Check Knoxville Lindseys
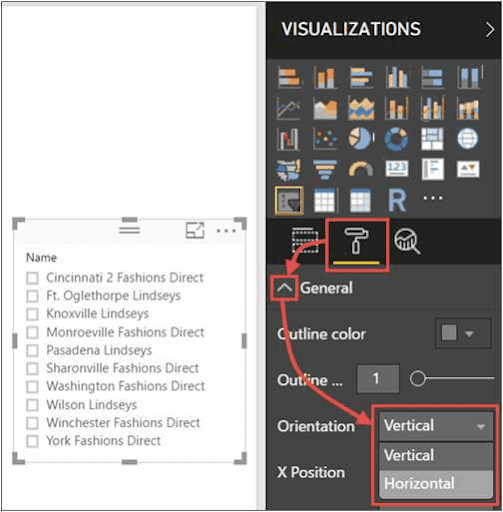 (32, 314)
